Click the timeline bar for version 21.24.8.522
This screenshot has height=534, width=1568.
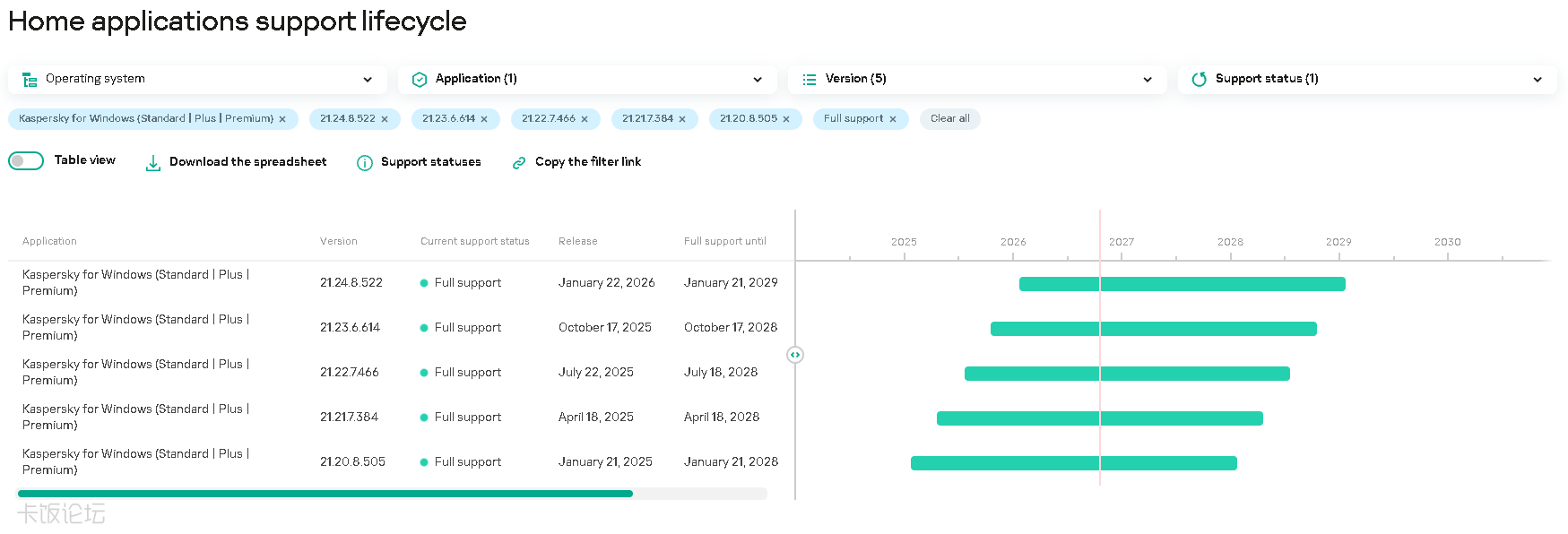pyautogui.click(x=1182, y=284)
